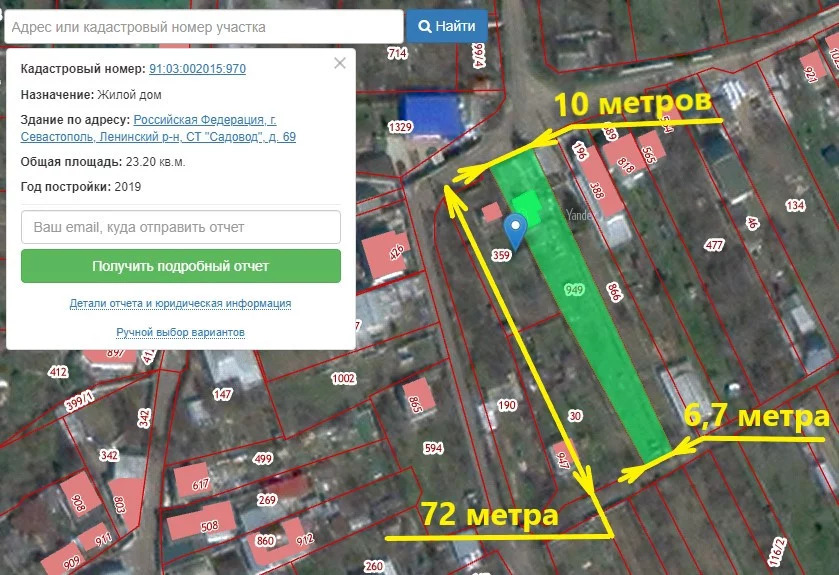Focus the address or cadastral number search field
The width and height of the screenshot is (839, 575).
tap(203, 27)
